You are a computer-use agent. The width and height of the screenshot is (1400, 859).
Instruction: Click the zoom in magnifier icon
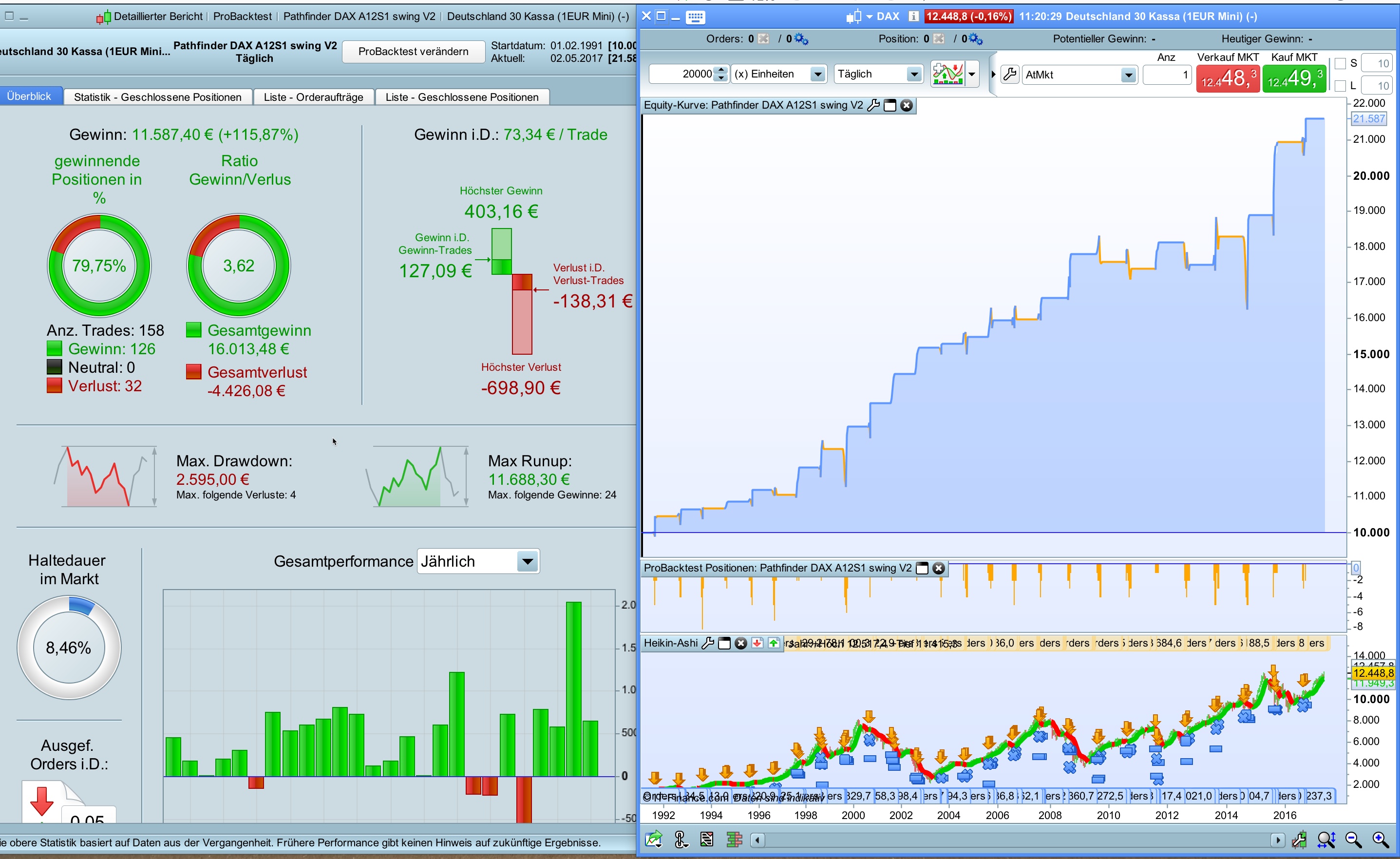(1381, 839)
